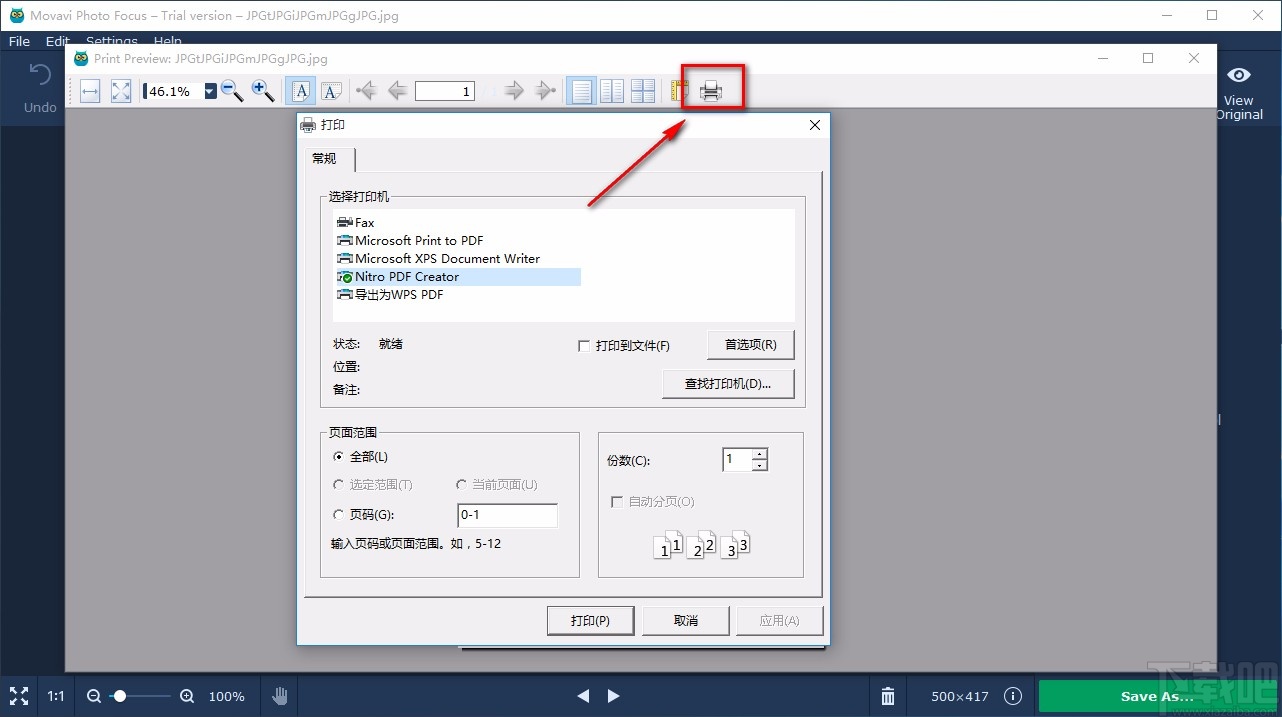Viewport: 1282px width, 717px height.
Task: Maximize the Print Preview window
Action: pyautogui.click(x=1148, y=58)
